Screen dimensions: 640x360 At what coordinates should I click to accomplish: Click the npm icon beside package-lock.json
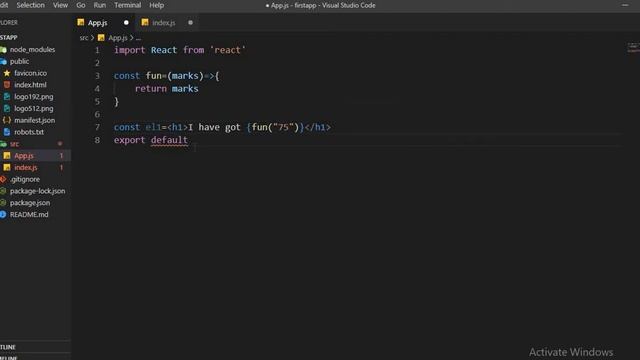3,191
